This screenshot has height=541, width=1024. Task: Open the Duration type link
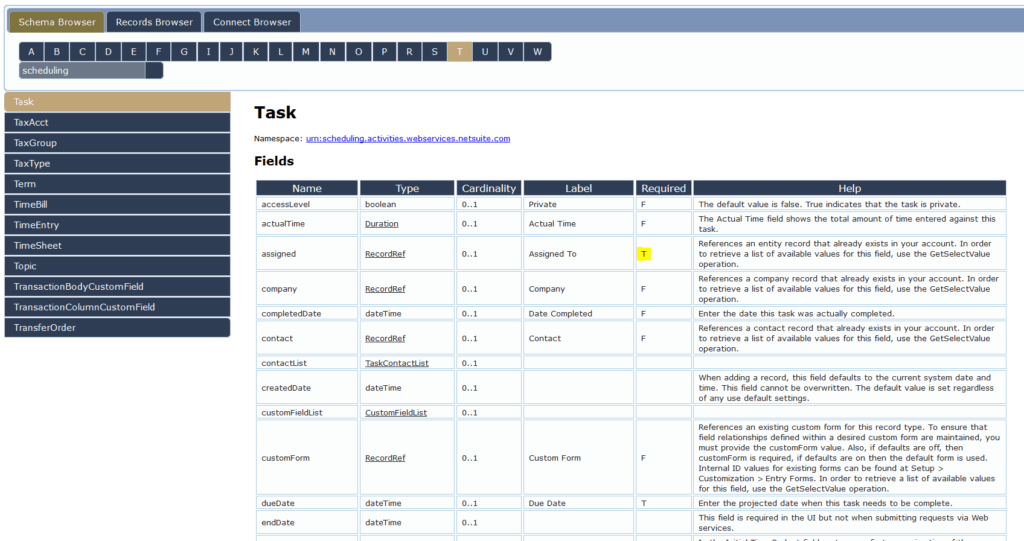tap(381, 223)
